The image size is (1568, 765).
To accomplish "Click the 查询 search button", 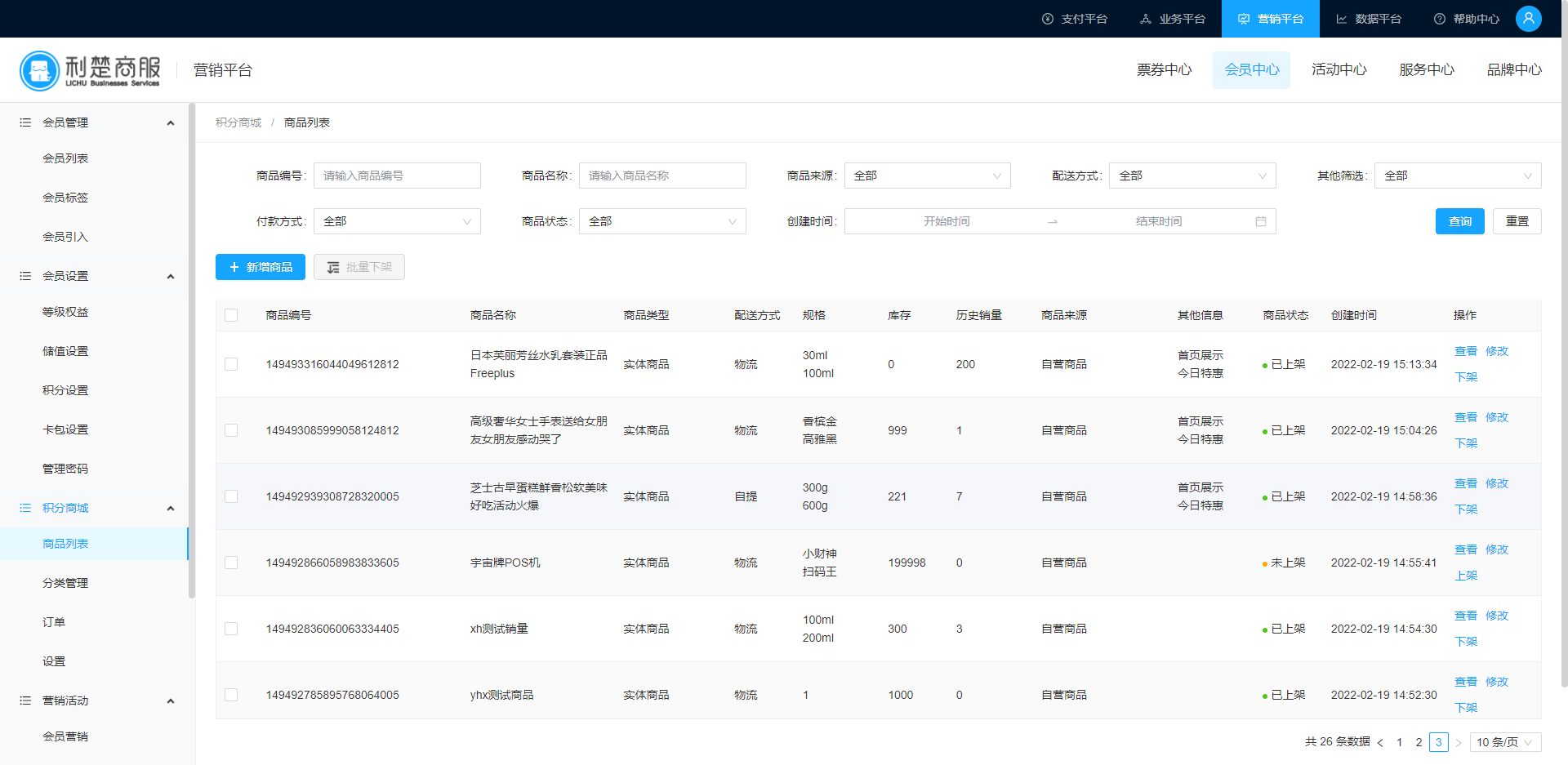I will [x=1460, y=221].
